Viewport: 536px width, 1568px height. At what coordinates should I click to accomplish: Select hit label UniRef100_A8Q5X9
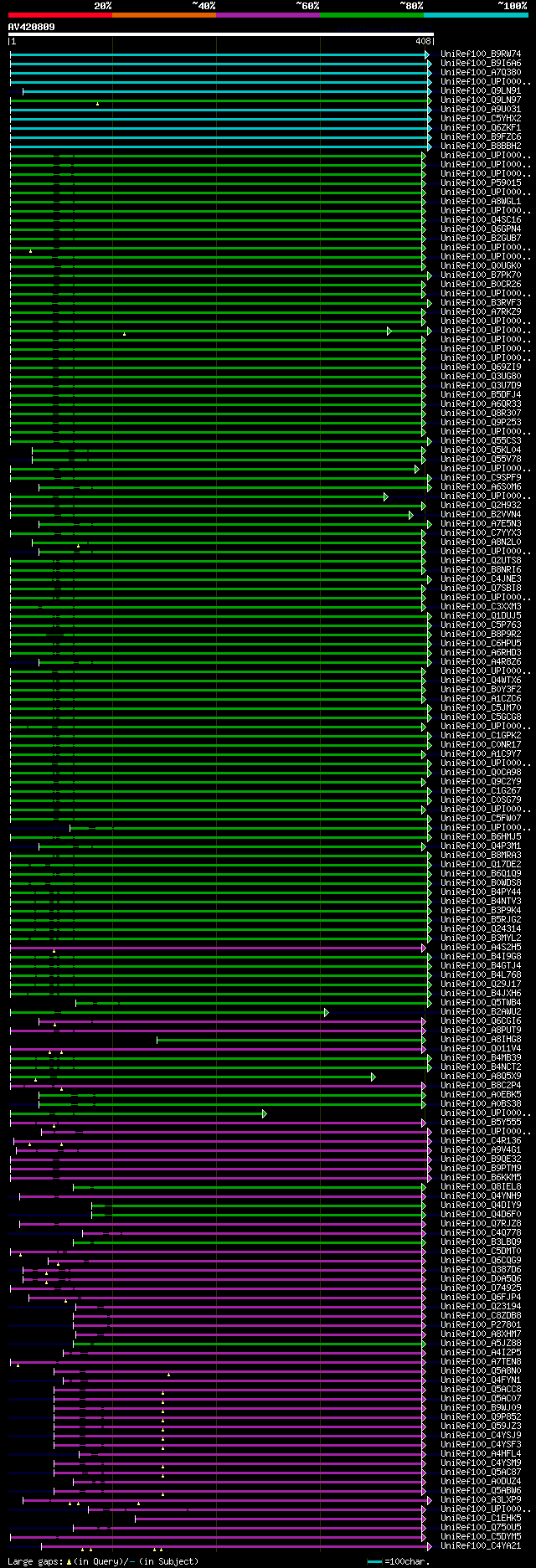481,1077
